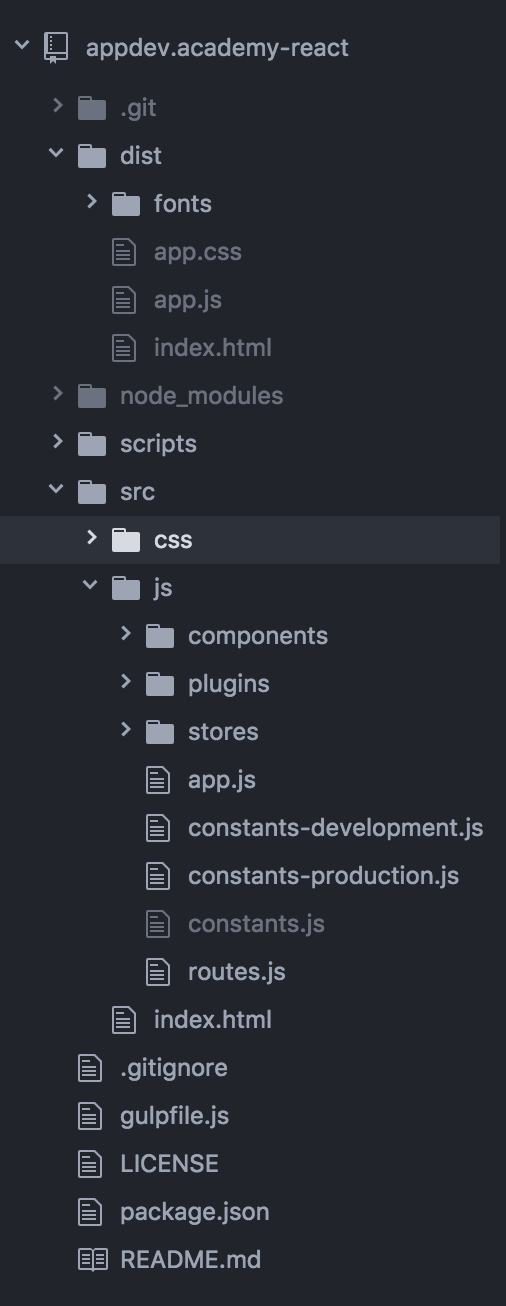Open the LICENSE file name
The width and height of the screenshot is (506, 1306).
(169, 1164)
